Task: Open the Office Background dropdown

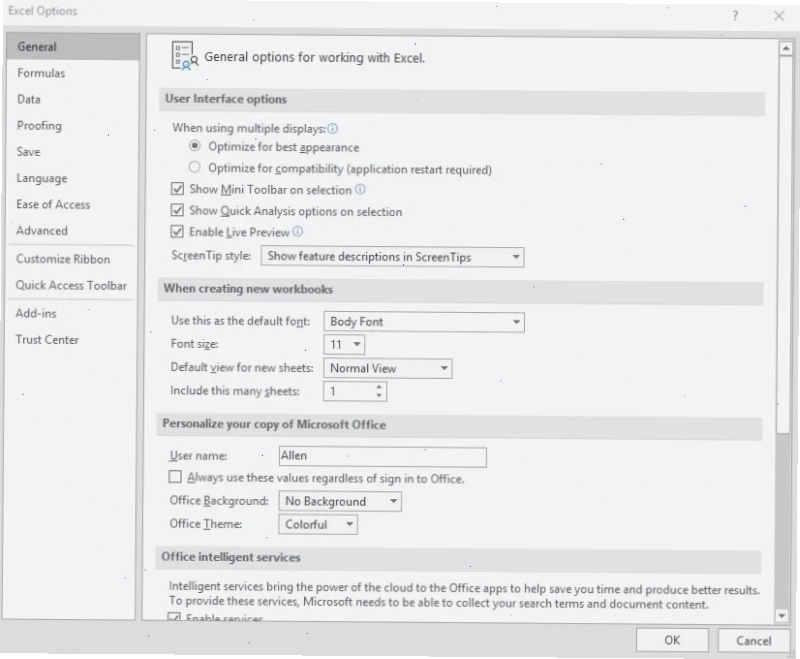Action: [340, 501]
